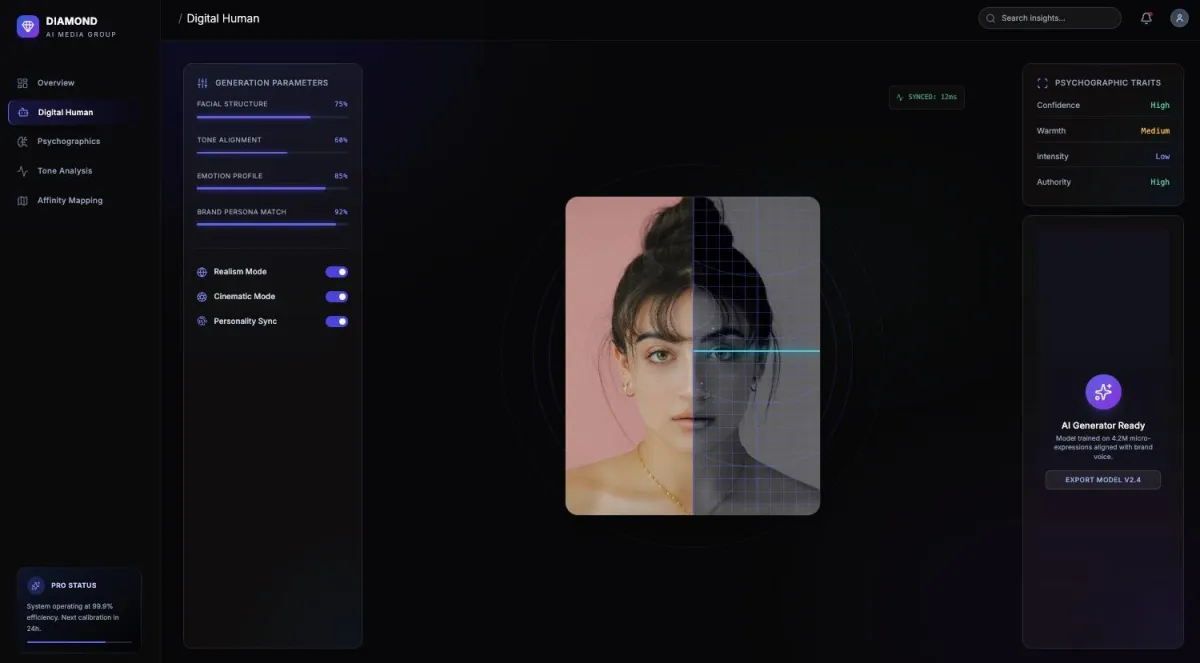Click the Authority trait label

click(1054, 182)
